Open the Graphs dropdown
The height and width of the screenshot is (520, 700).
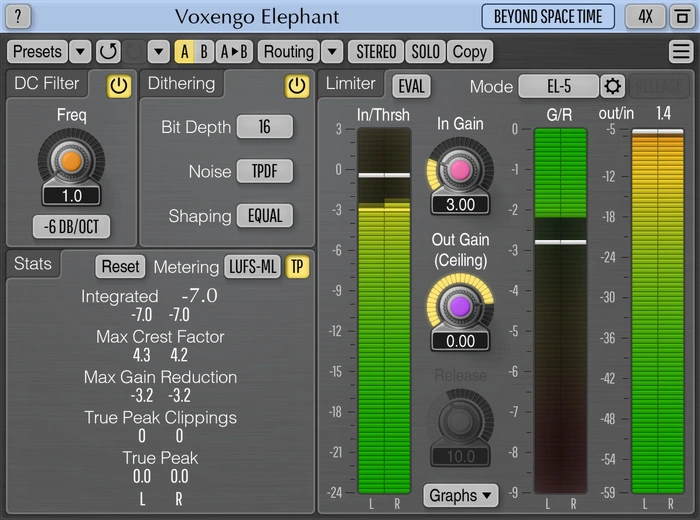tap(461, 495)
